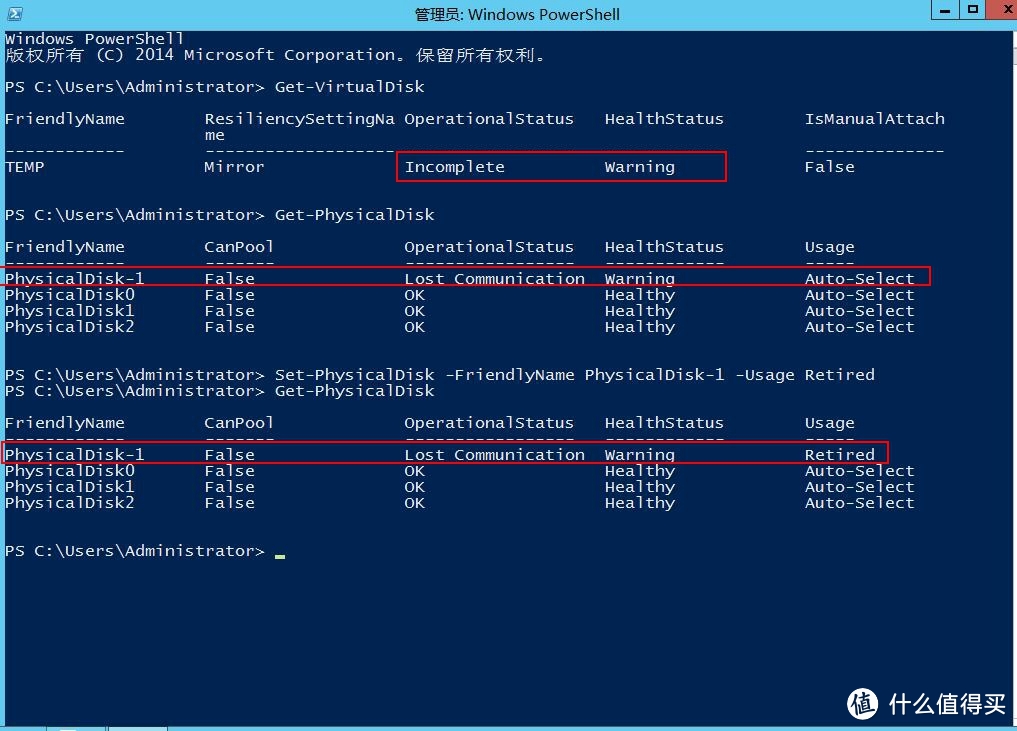Screen dimensions: 1017x731
Task: Minimize the Windows PowerShell window
Action: 945,10
